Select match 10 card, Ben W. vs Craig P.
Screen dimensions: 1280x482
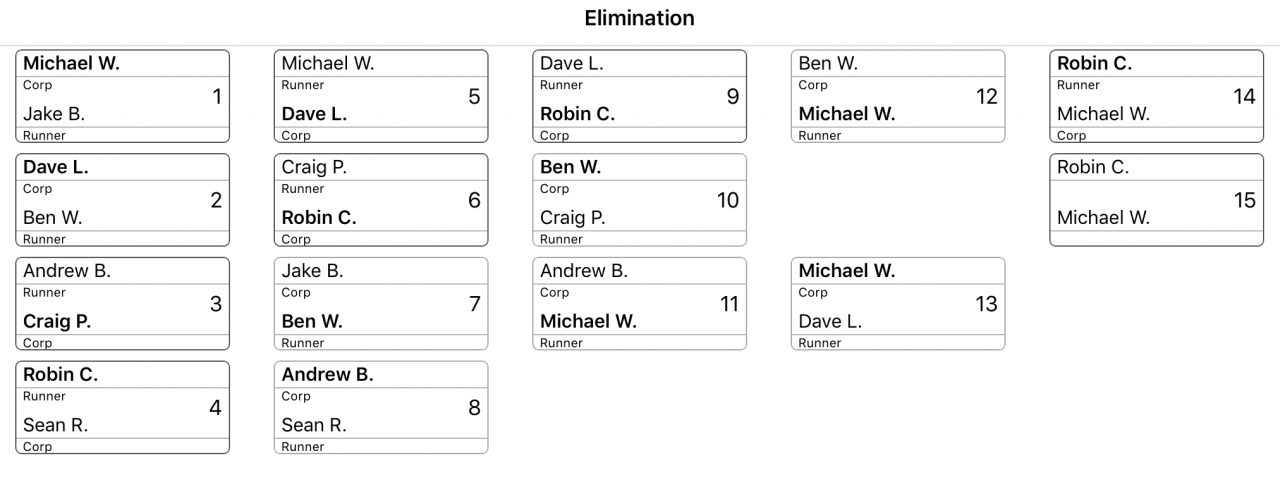tap(639, 200)
